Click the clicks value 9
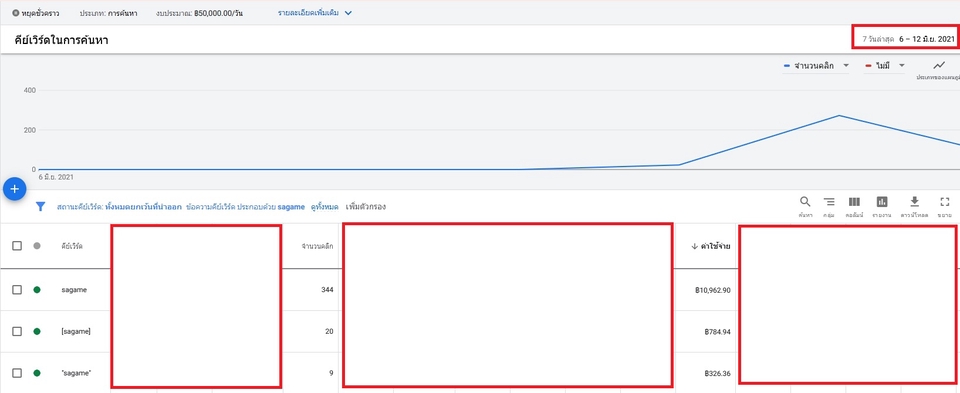960x393 pixels. [331, 373]
